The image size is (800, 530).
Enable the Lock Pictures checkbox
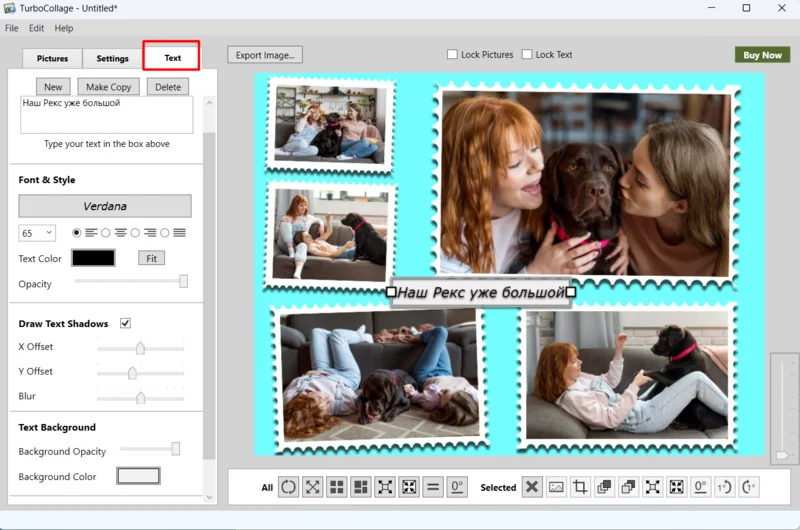(x=453, y=55)
